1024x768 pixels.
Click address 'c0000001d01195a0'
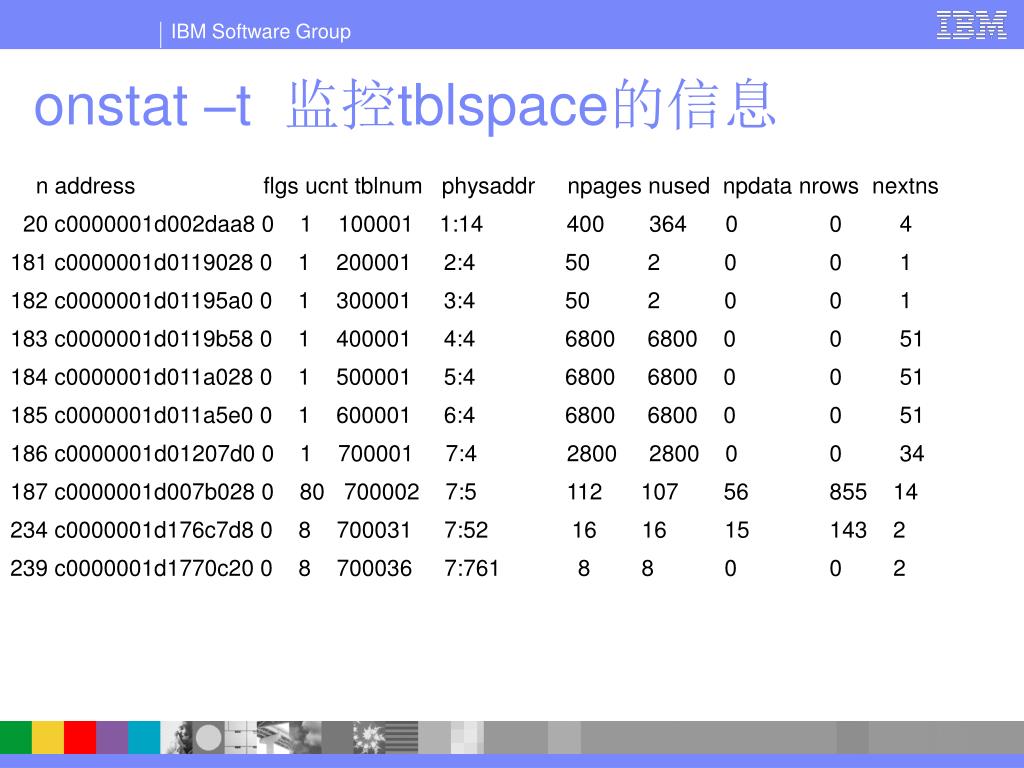[153, 301]
